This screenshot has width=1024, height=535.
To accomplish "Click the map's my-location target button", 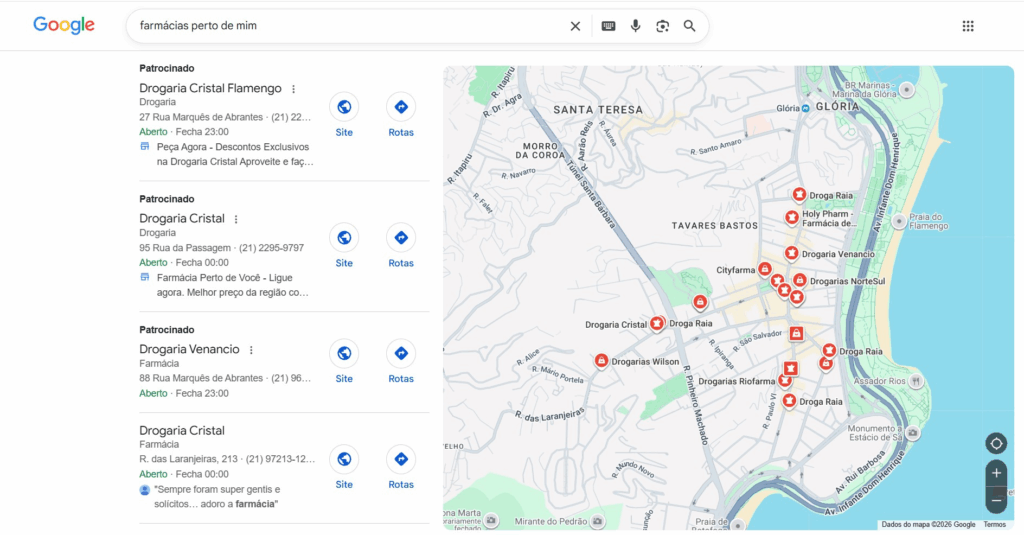I will [x=996, y=444].
